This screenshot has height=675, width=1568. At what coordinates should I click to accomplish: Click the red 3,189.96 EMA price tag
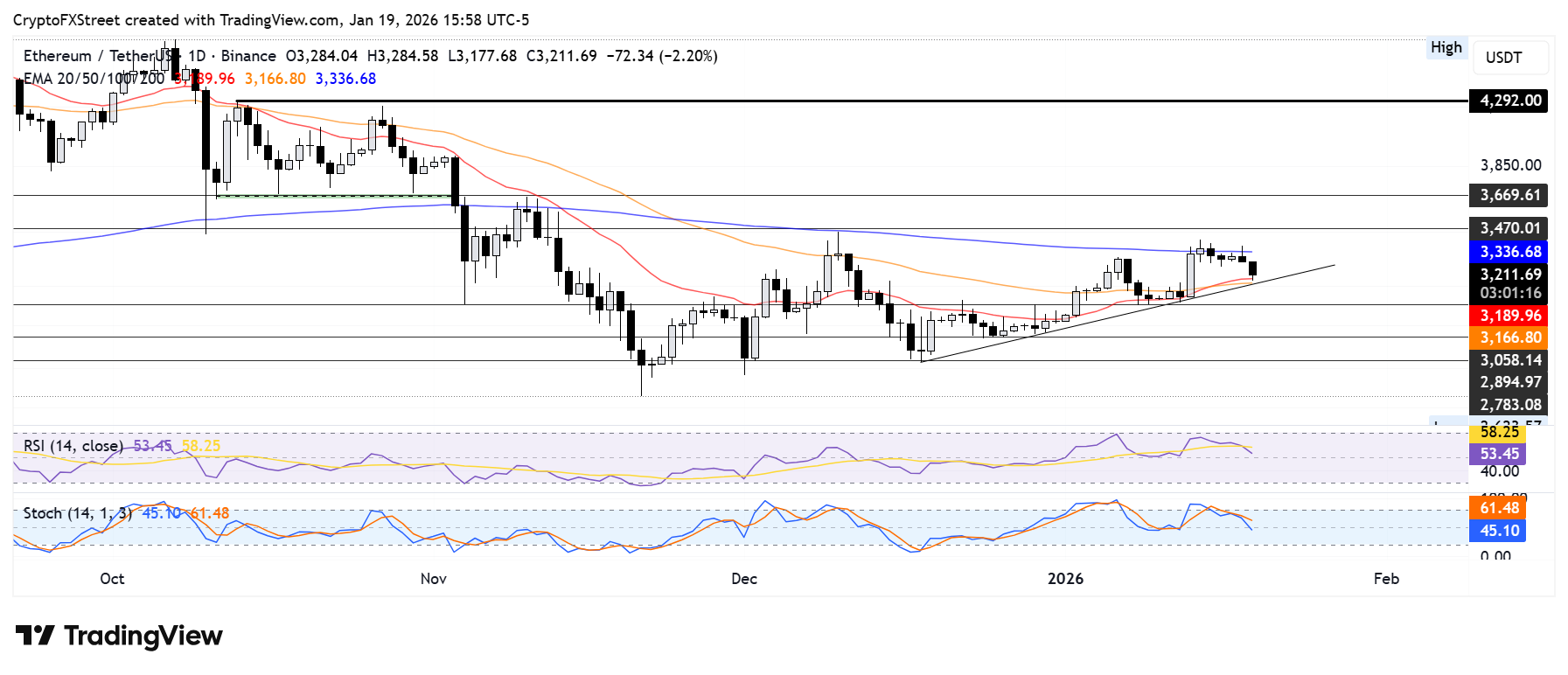pos(1509,316)
